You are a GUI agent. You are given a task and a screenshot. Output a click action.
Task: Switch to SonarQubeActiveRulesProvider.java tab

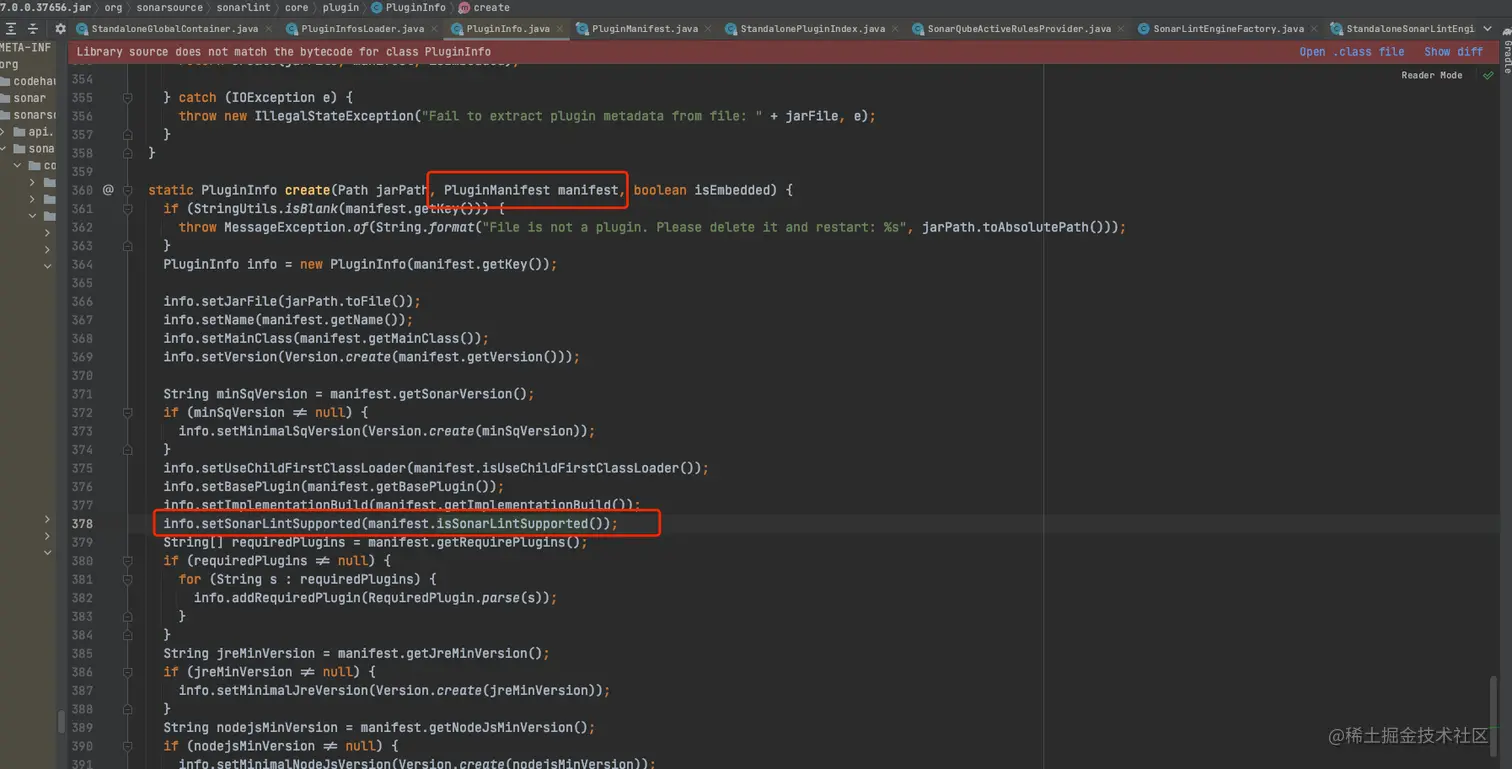tap(1019, 29)
